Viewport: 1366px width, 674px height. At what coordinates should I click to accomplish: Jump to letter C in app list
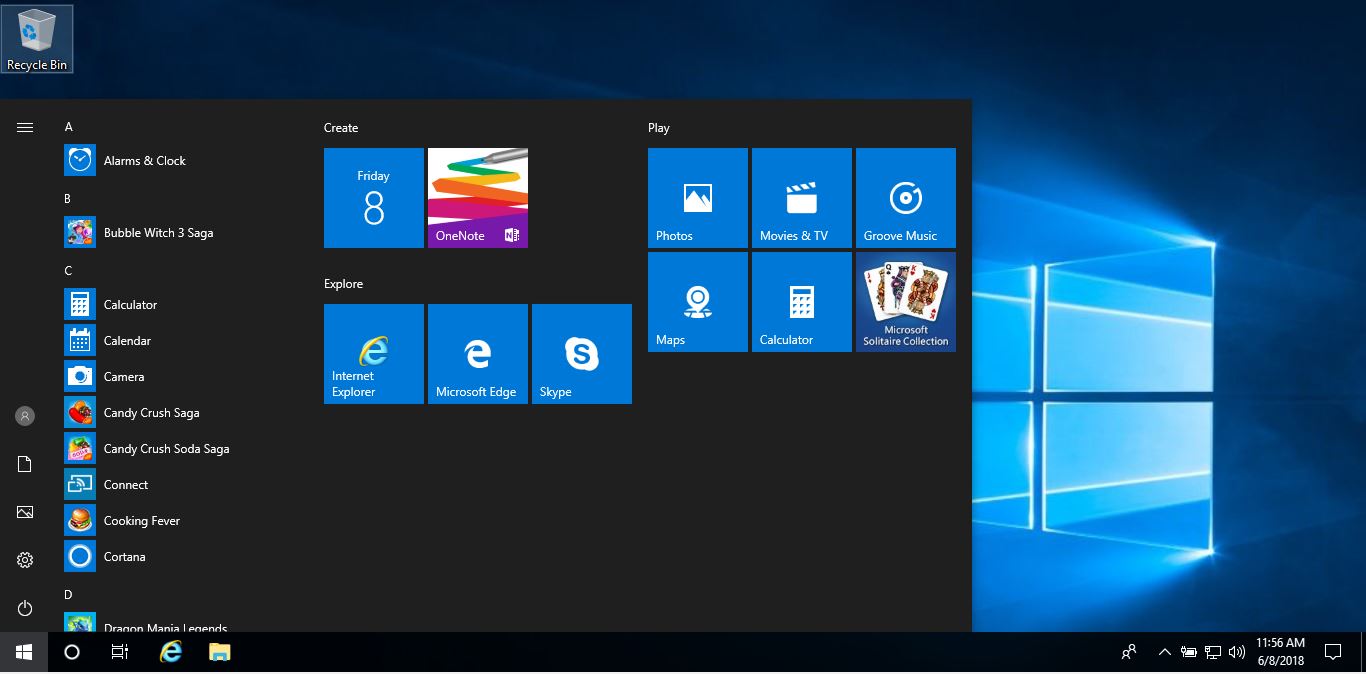68,271
